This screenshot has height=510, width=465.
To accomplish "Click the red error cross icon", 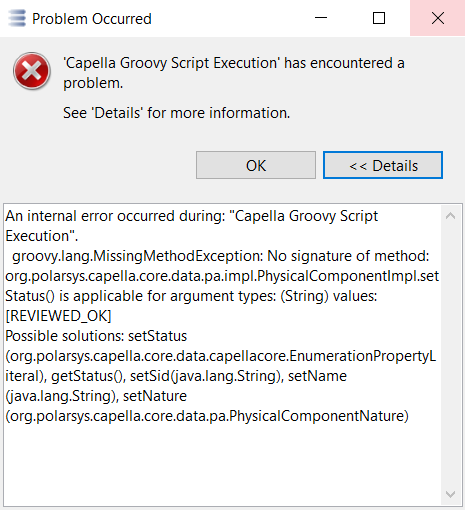I will coord(32,71).
